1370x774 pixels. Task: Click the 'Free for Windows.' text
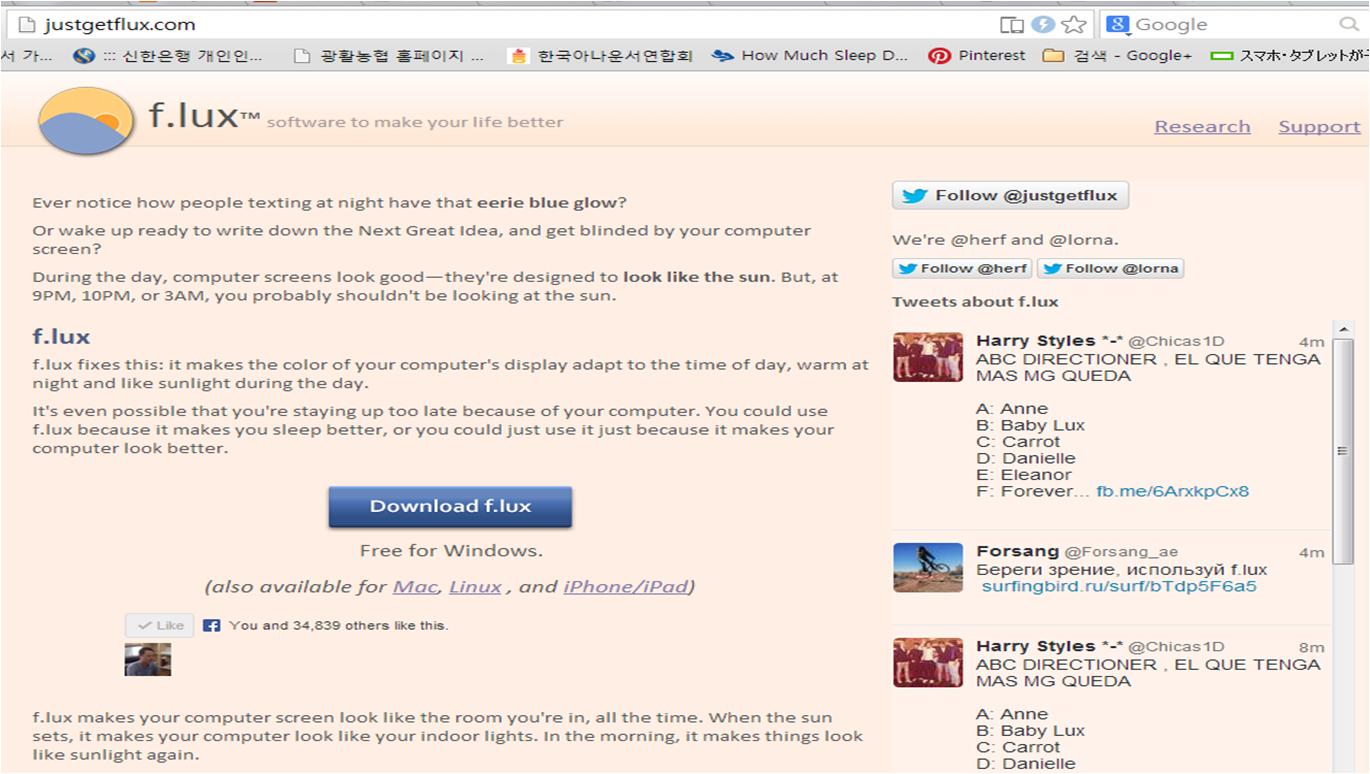tap(451, 550)
